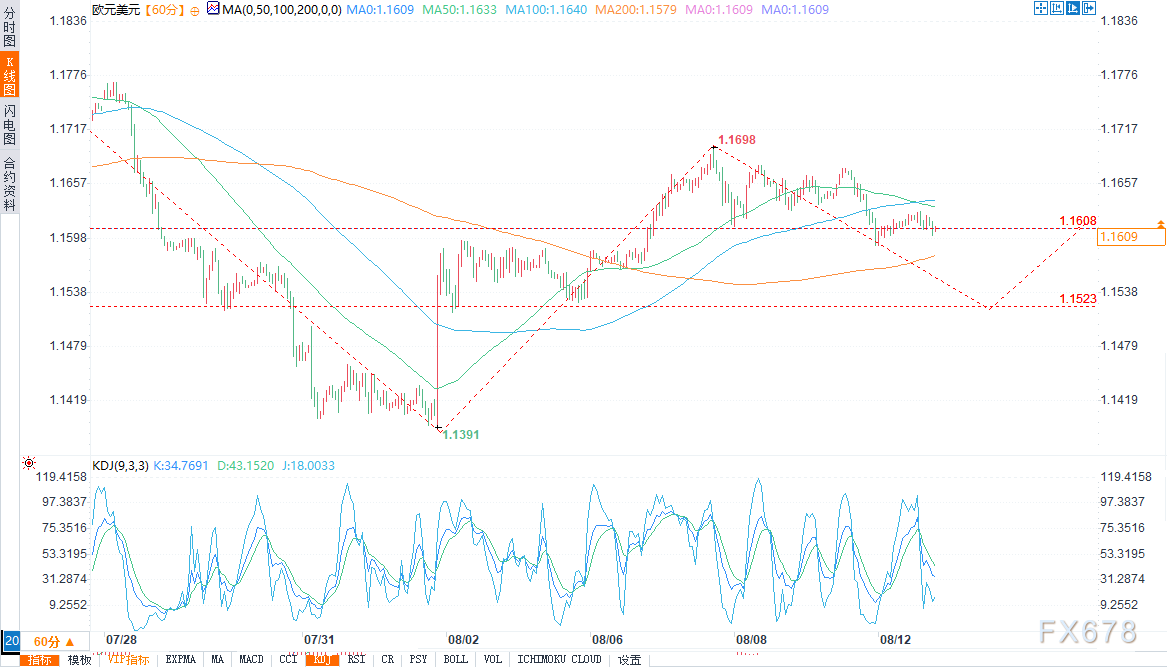Image resolution: width=1167 pixels, height=667 pixels.
Task: Select the K线图 side tab
Action: point(9,75)
